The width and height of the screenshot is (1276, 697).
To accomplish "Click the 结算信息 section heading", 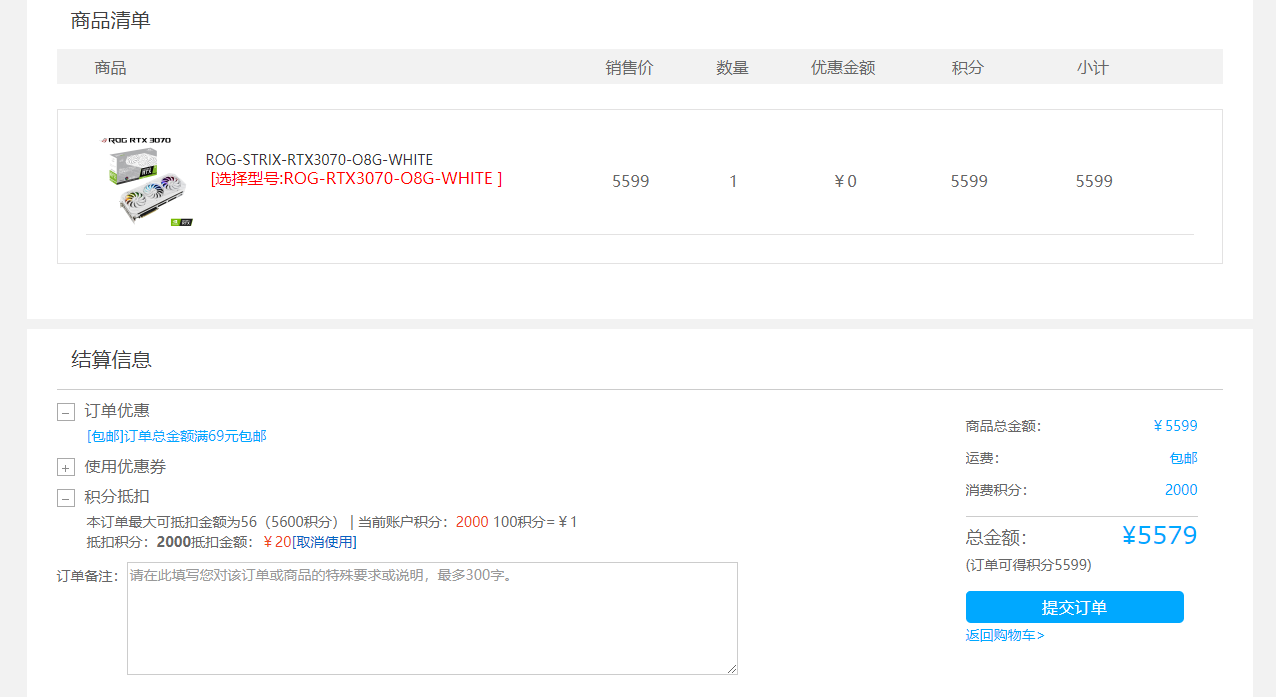I will pyautogui.click(x=111, y=360).
